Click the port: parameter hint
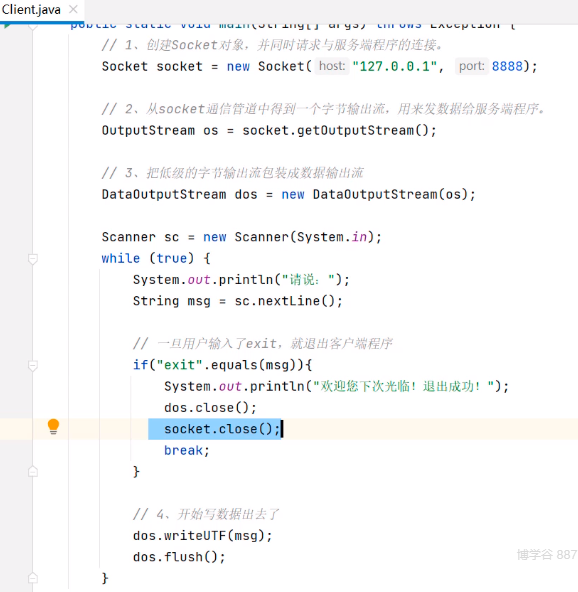Screen dimensions: 578x592 pos(472,66)
